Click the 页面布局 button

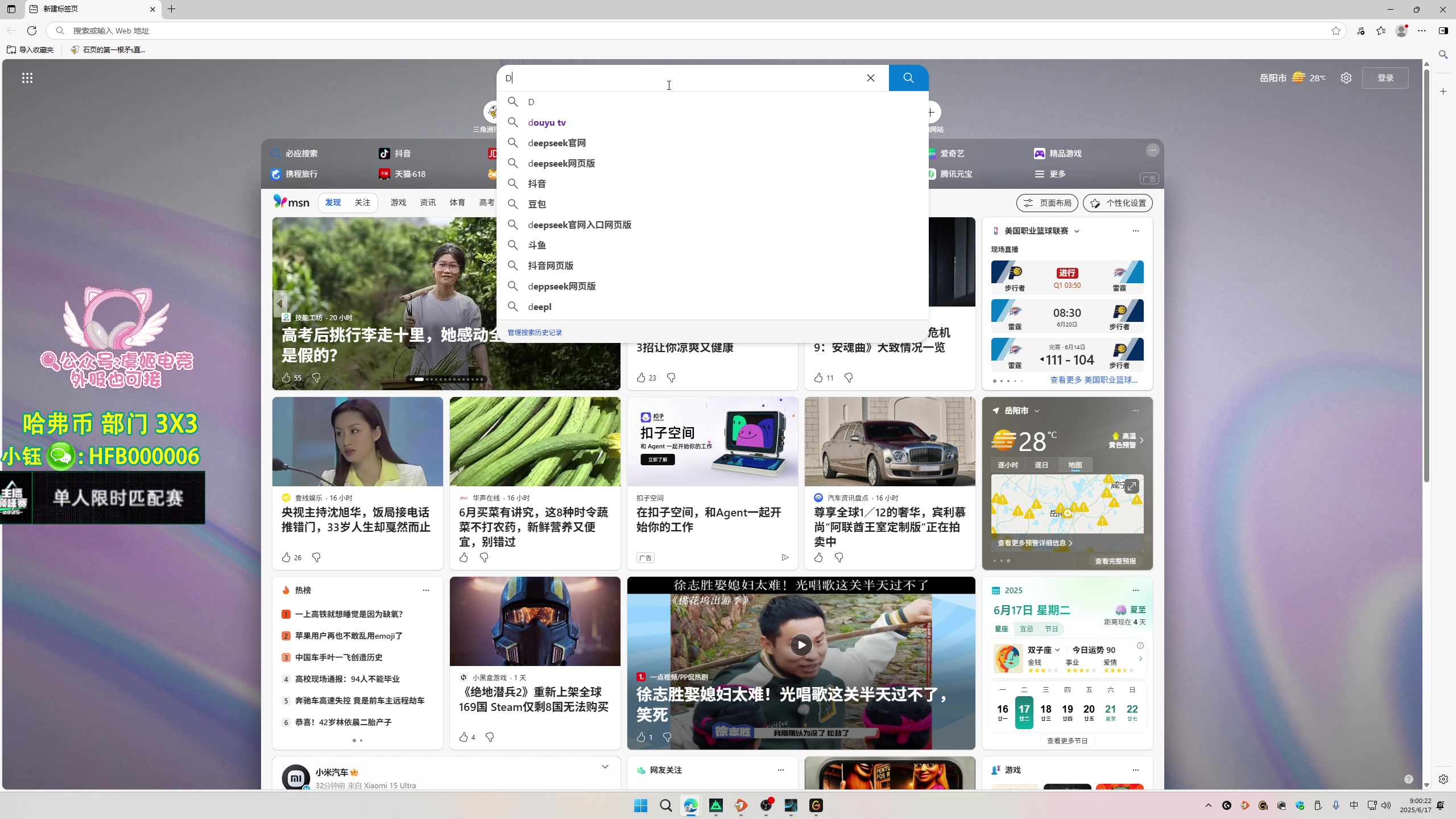(1047, 203)
